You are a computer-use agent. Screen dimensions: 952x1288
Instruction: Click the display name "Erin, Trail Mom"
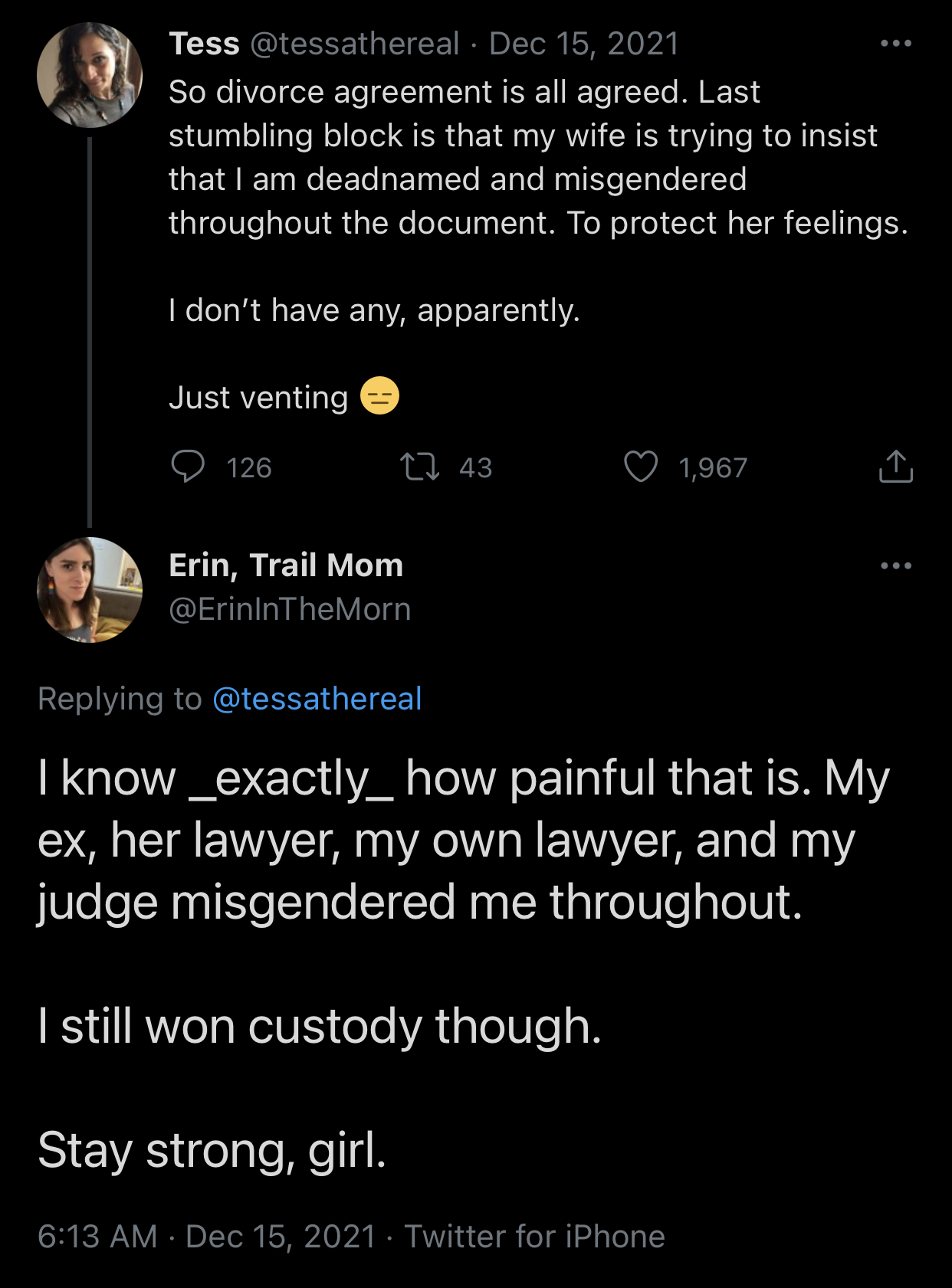(286, 565)
